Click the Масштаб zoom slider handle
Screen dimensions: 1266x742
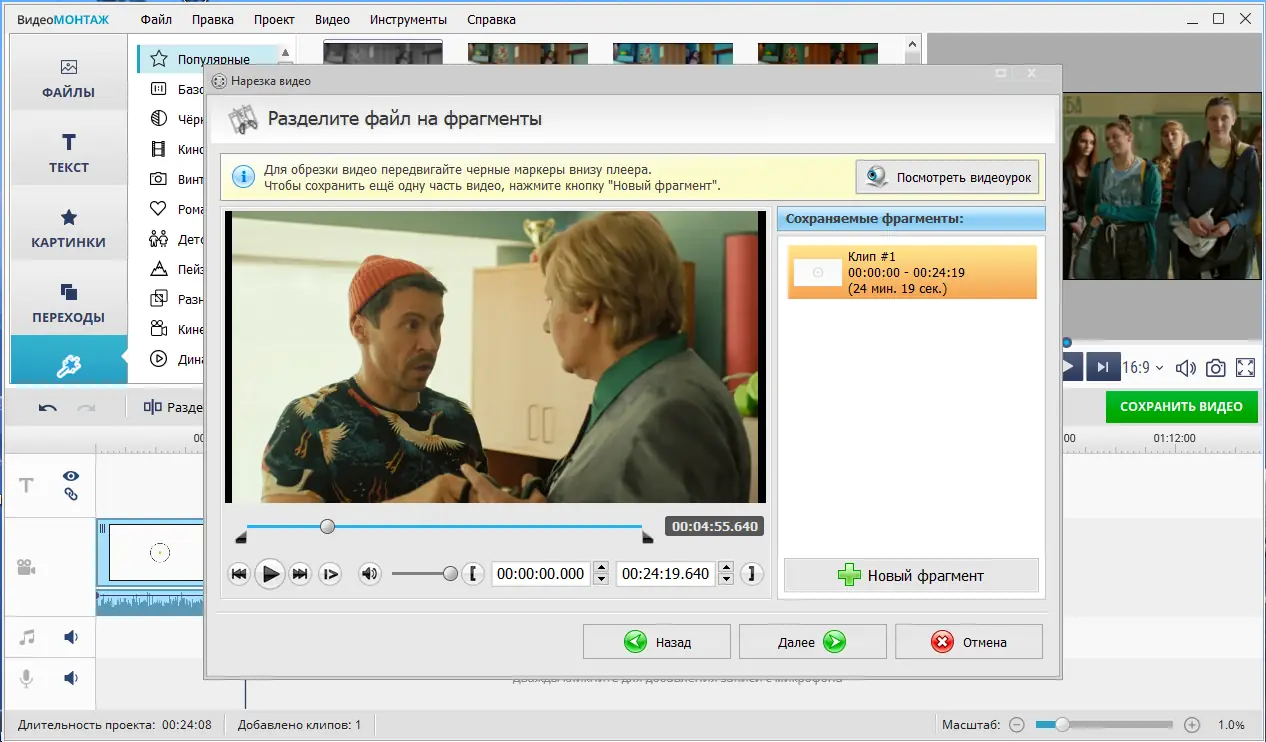coord(1062,725)
